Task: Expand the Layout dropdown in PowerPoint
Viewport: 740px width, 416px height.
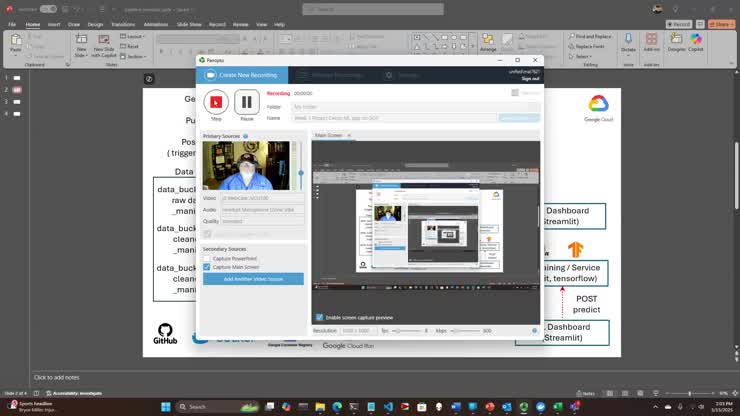Action: point(133,36)
